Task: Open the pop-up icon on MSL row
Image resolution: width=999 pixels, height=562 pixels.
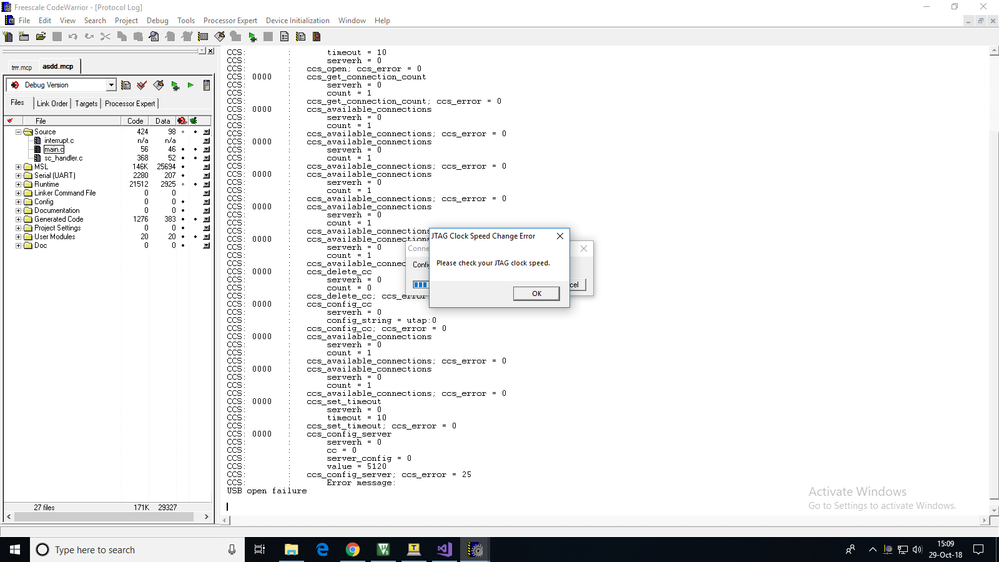Action: (206, 167)
